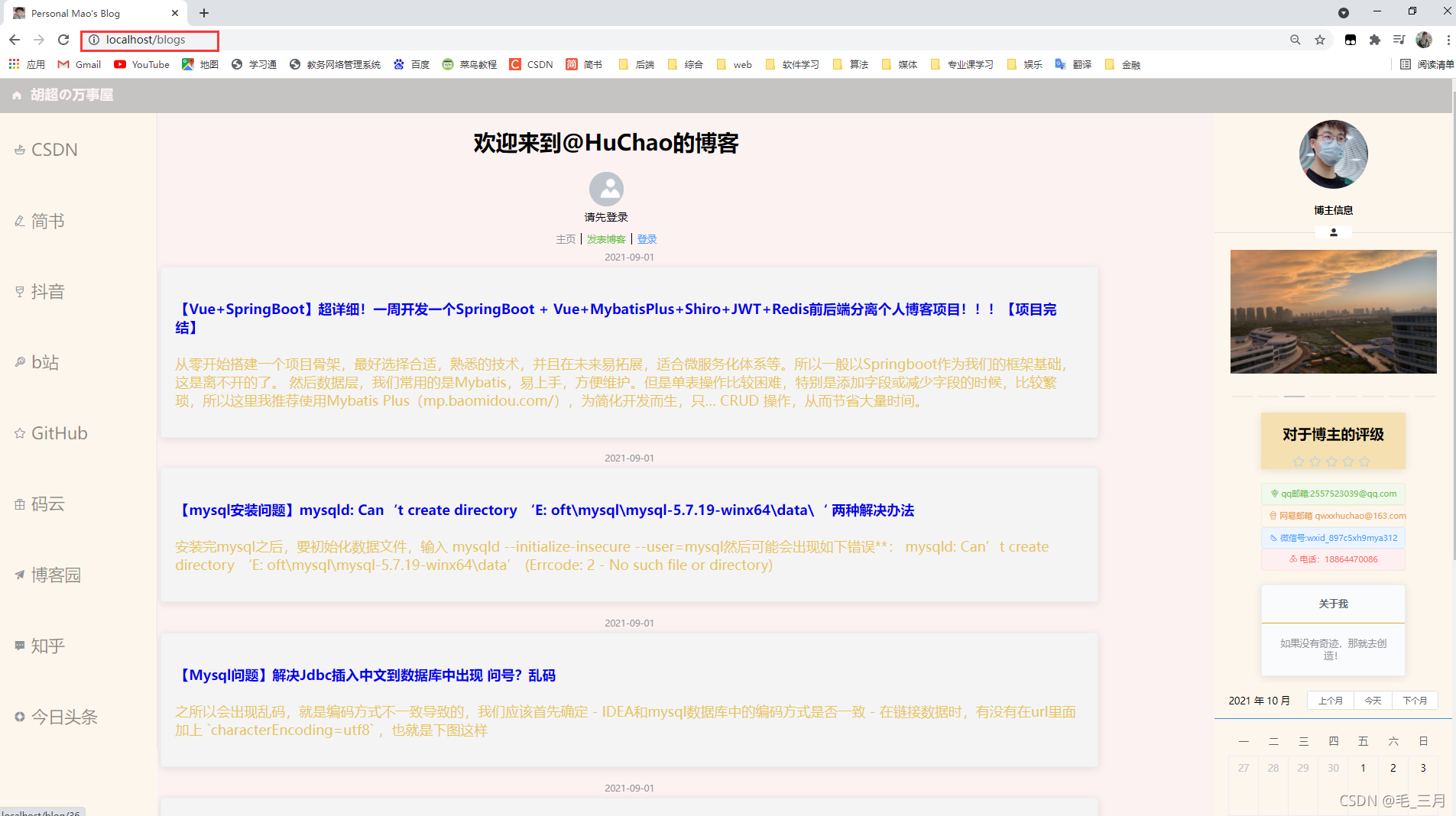The height and width of the screenshot is (816, 1456).
Task: Go to 上个月 in the calendar
Action: [x=1331, y=701]
